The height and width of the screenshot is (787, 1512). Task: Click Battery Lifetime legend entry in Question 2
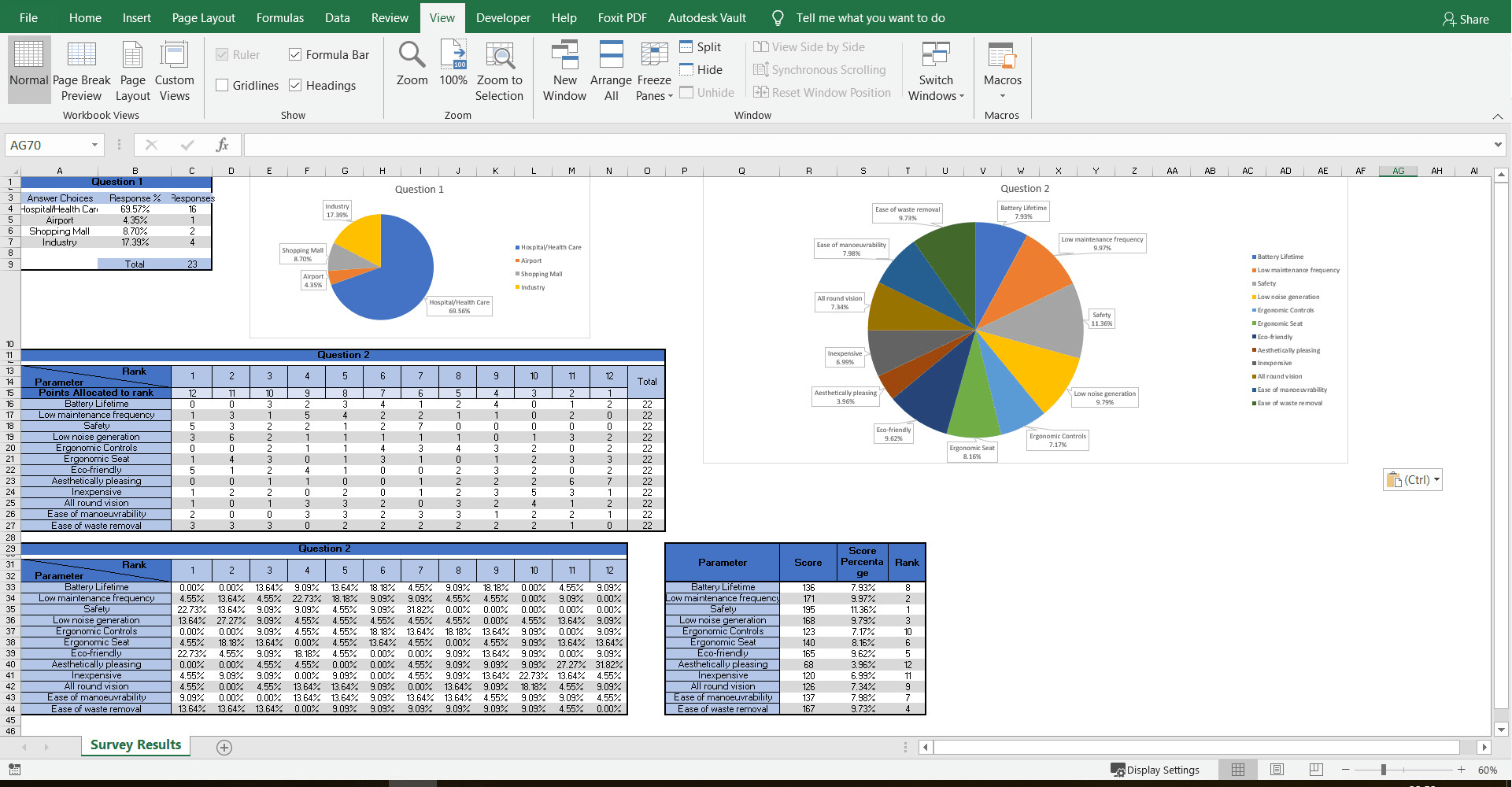(x=1278, y=257)
